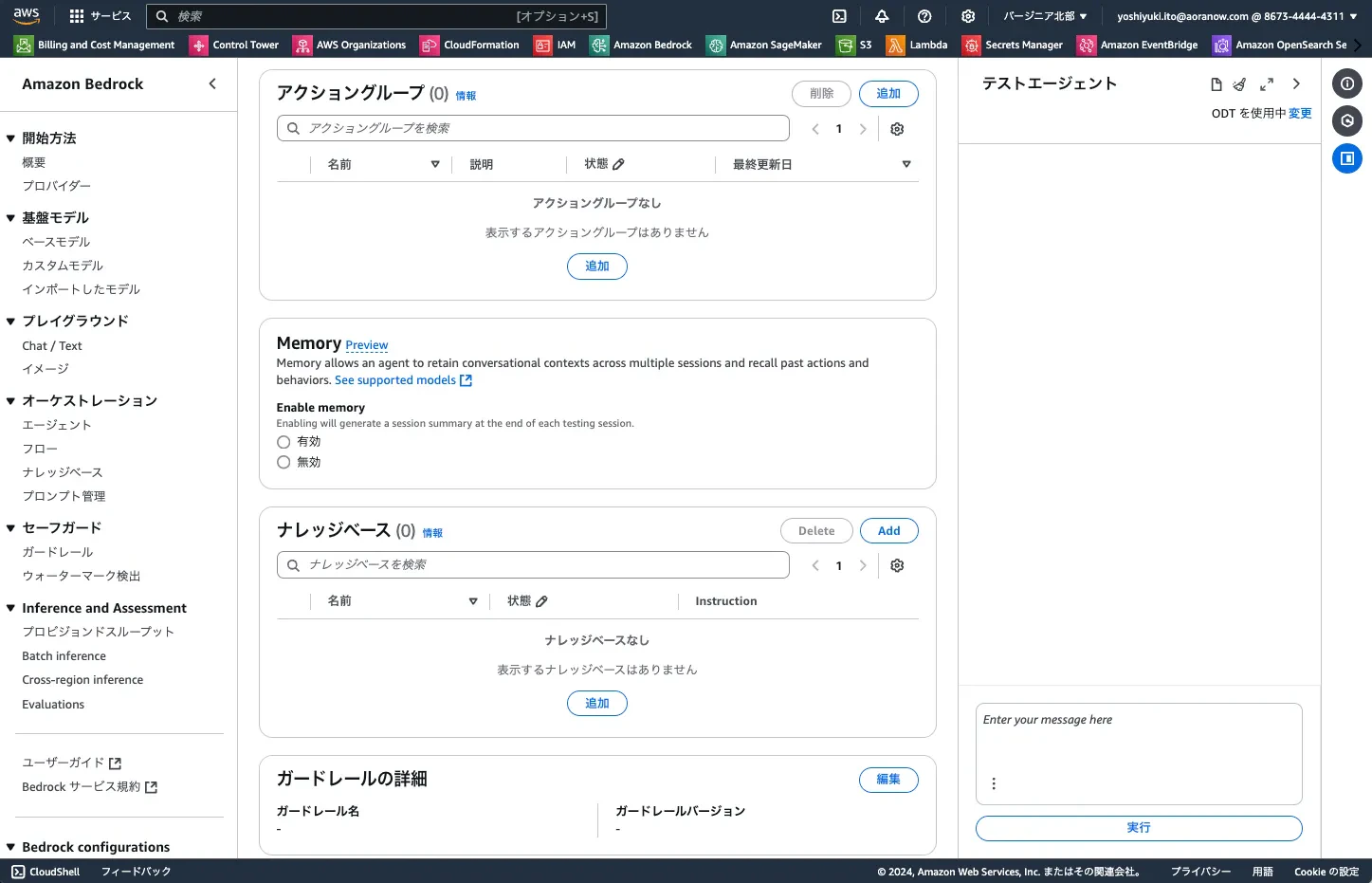Open the top bar settings gear icon

[x=967, y=16]
